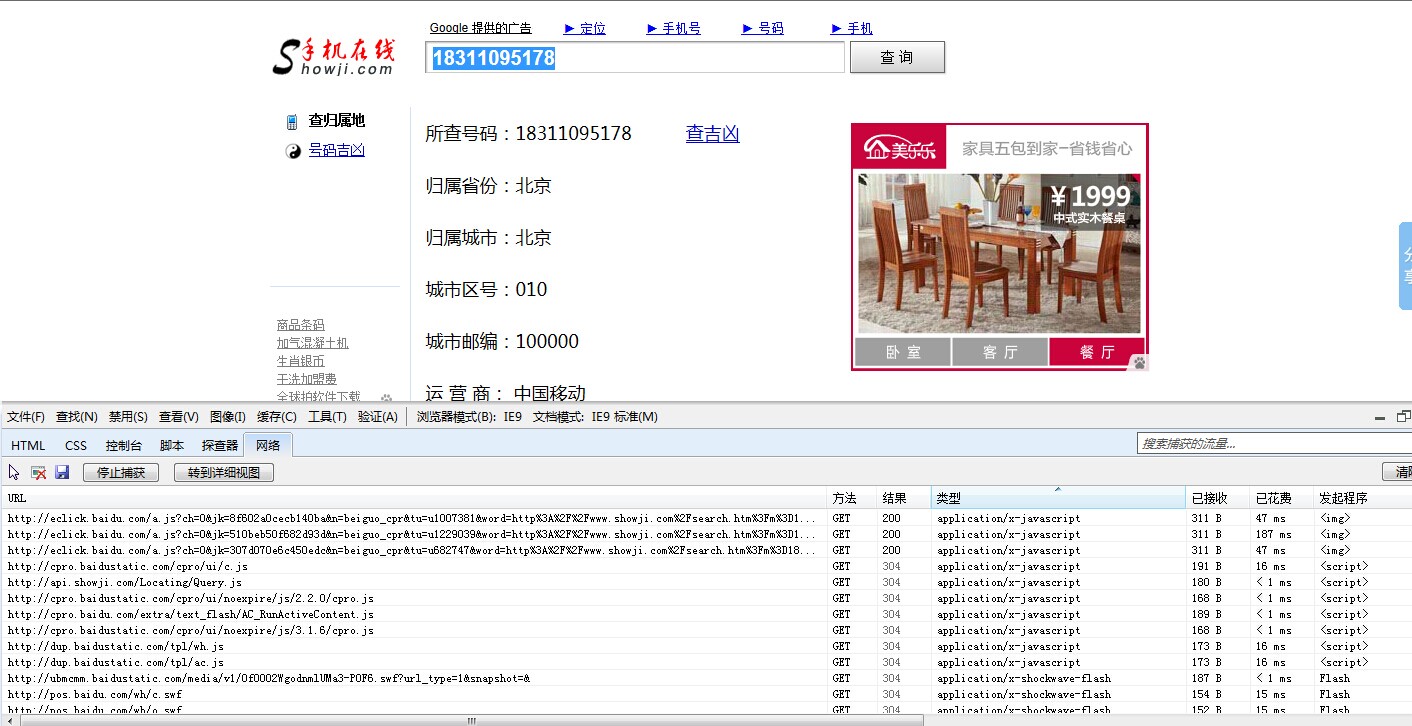Open the 干洗加盟费 sidebar link
Screen dimensions: 1412x726
[x=307, y=379]
